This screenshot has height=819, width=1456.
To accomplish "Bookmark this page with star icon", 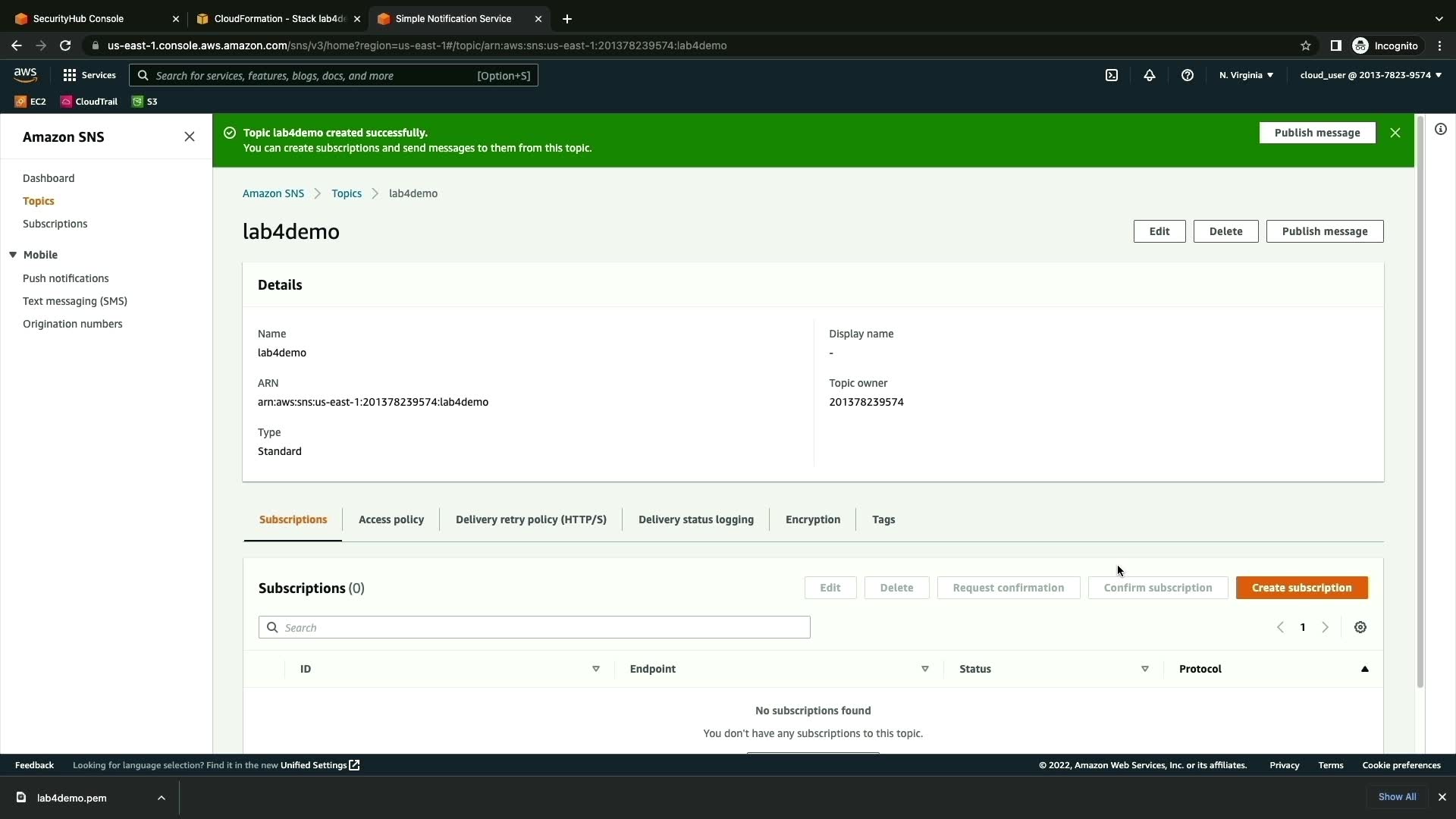I will (x=1306, y=45).
